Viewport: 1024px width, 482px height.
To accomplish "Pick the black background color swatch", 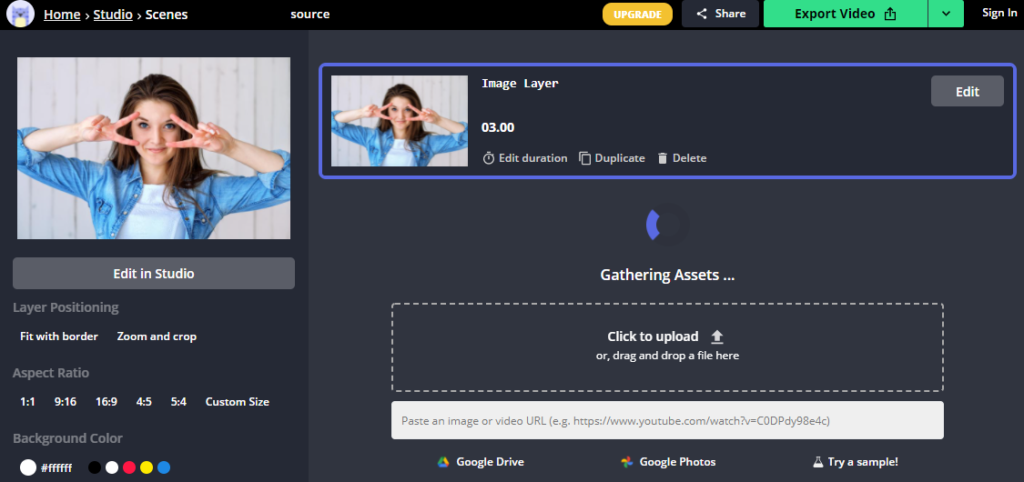I will pyautogui.click(x=95, y=468).
